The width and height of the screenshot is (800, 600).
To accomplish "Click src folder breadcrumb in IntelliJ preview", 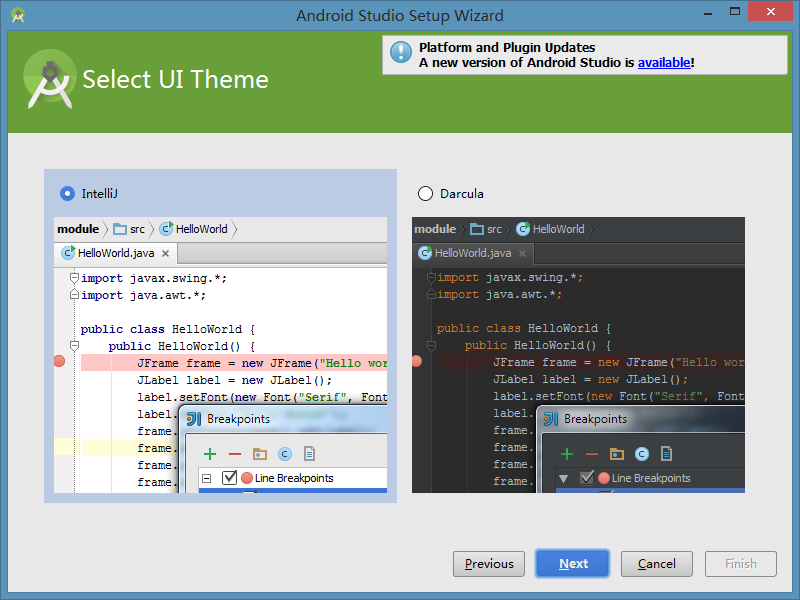I will [129, 229].
